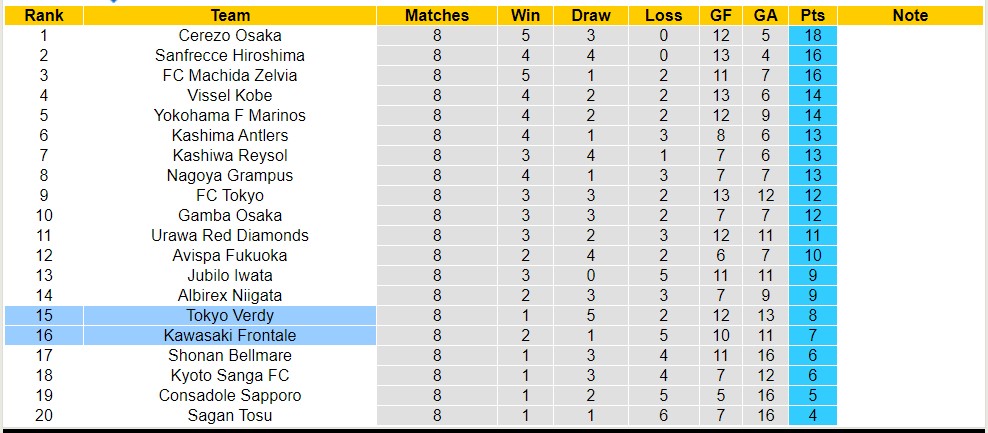Sort by the Matches column header

pos(437,15)
